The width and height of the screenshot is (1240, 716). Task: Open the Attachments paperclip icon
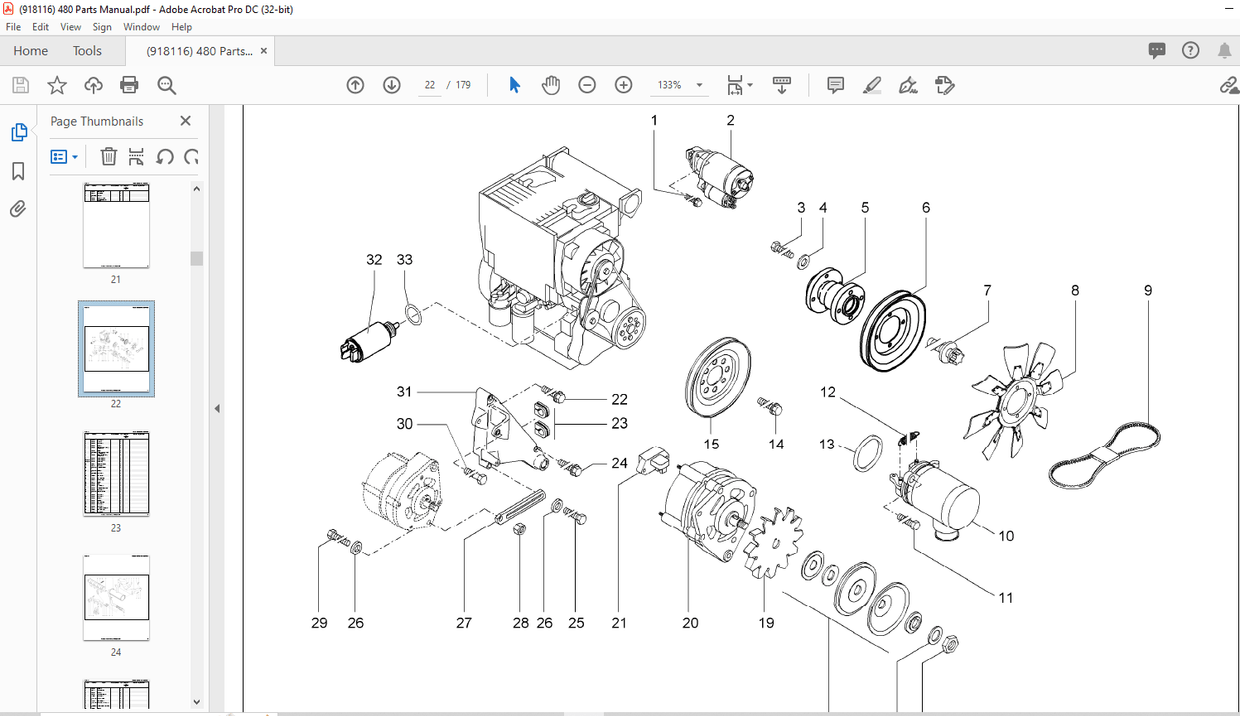(18, 208)
